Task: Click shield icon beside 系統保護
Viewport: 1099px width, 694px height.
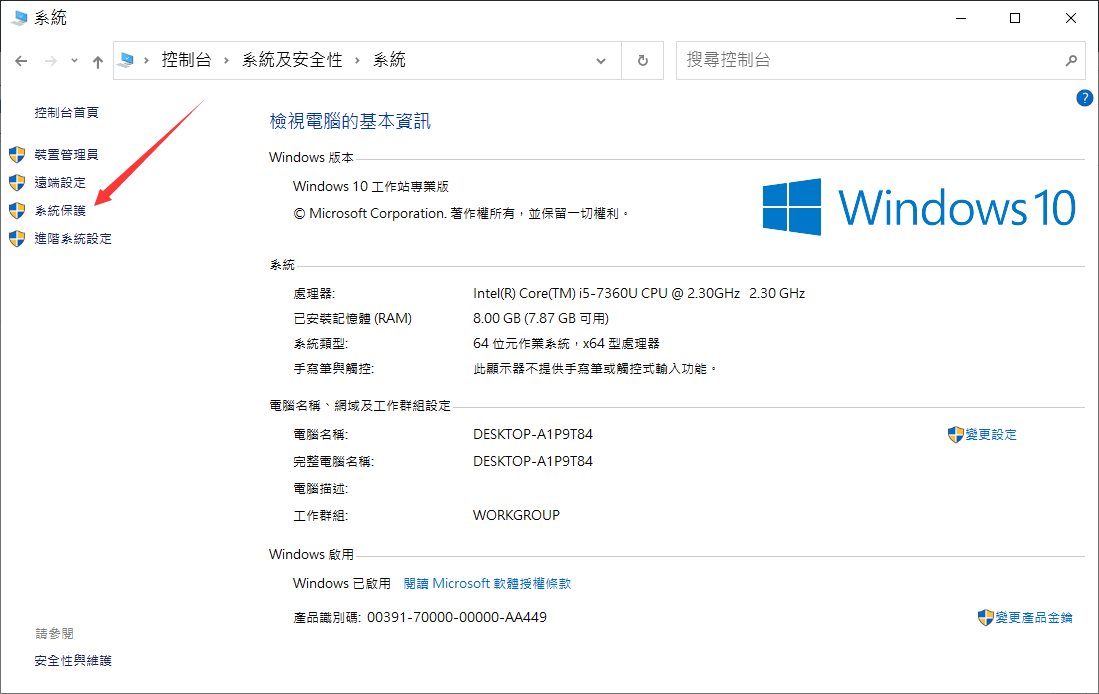Action: (x=17, y=210)
